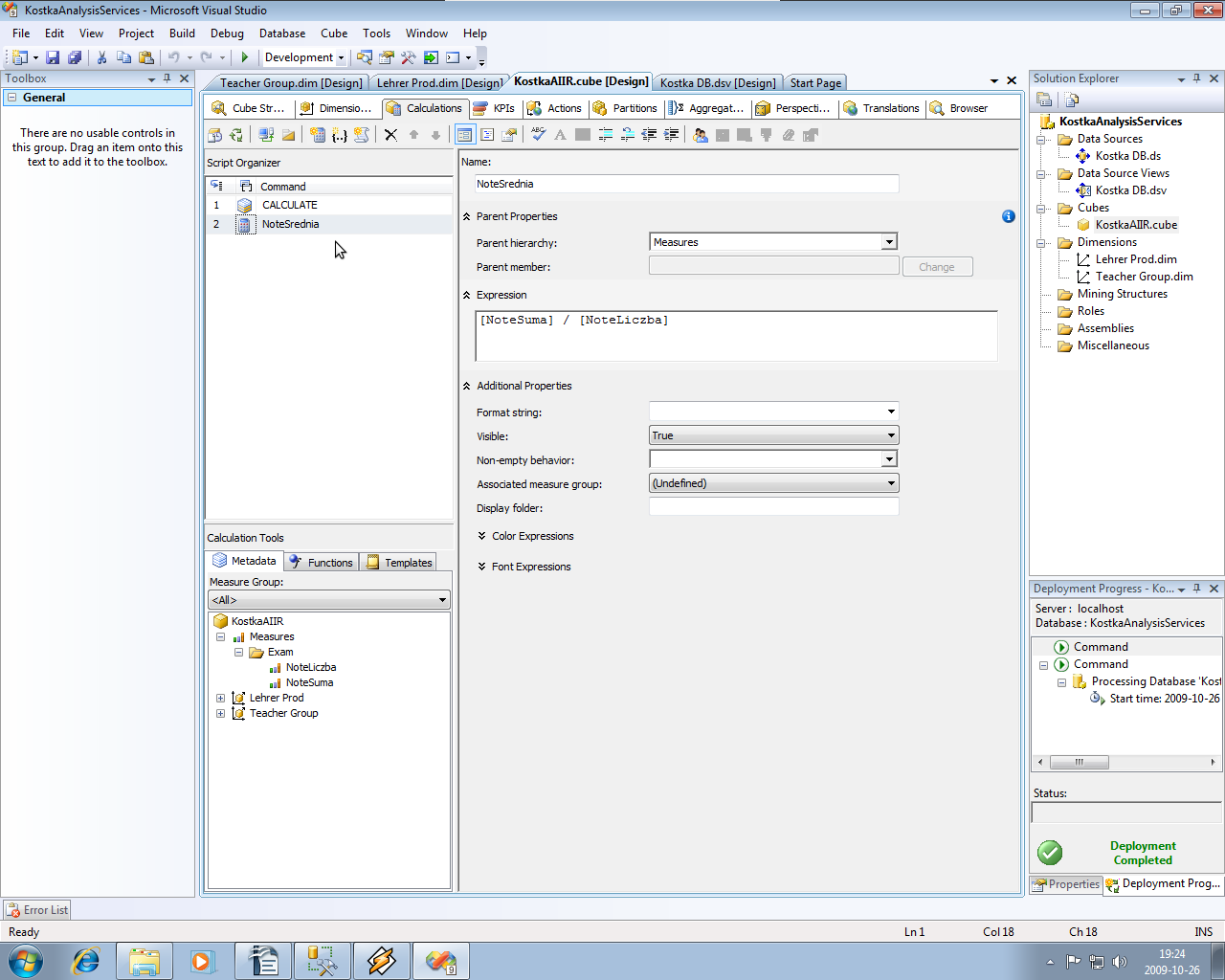The image size is (1225, 980).
Task: Click the Solution Explorer magnifier toolbar icon
Action: (x=364, y=57)
